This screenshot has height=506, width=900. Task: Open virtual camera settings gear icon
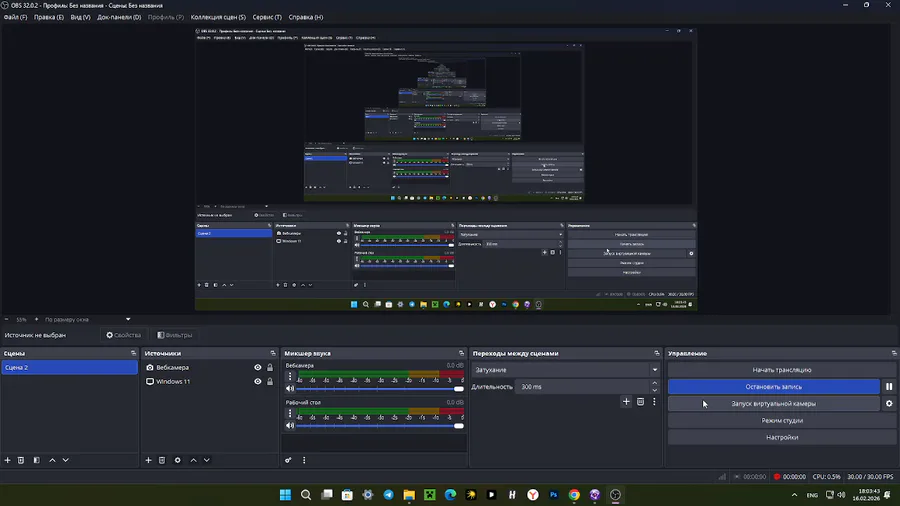click(x=889, y=403)
